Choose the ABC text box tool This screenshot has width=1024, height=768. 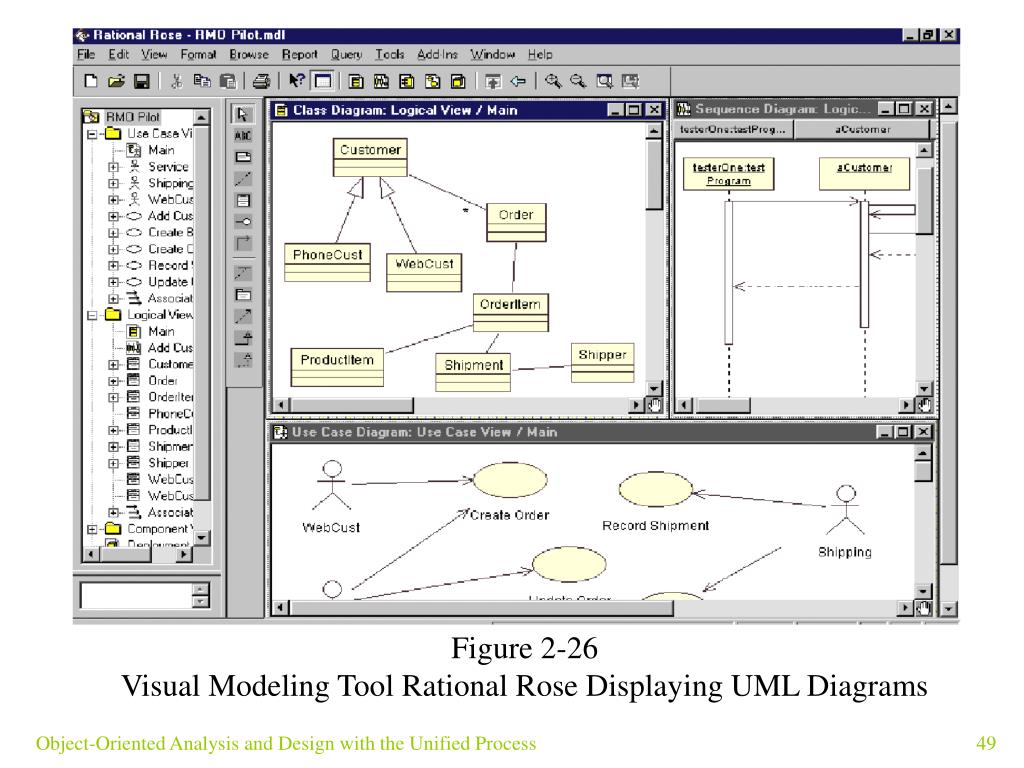[x=242, y=136]
